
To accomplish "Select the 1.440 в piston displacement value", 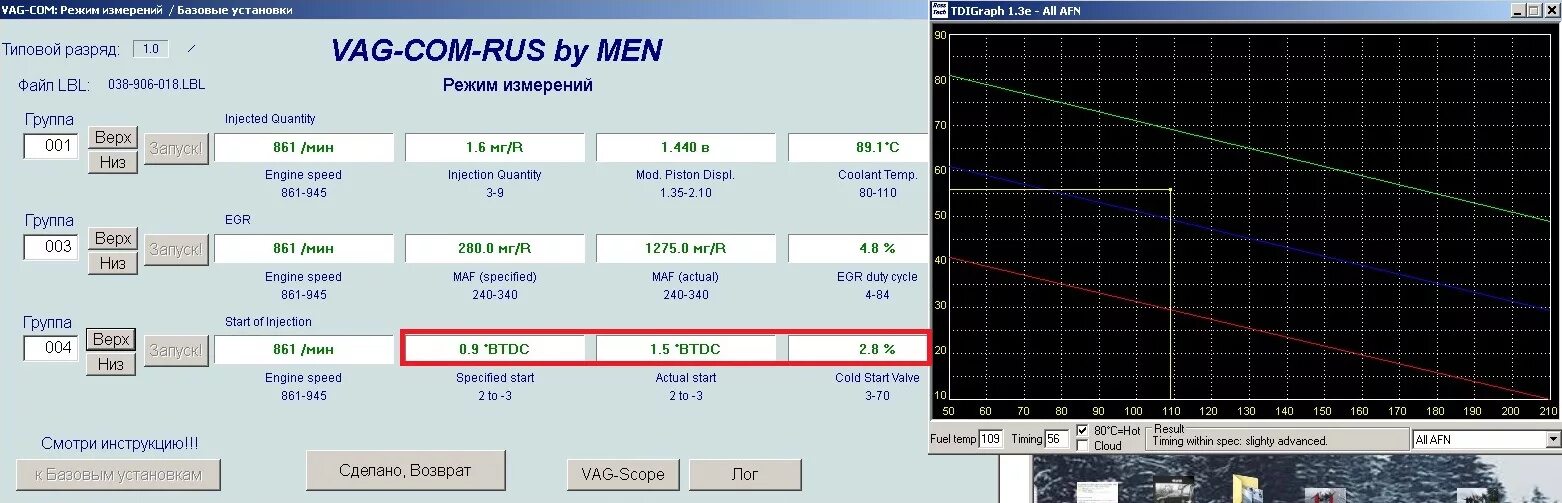I will coord(686,147).
